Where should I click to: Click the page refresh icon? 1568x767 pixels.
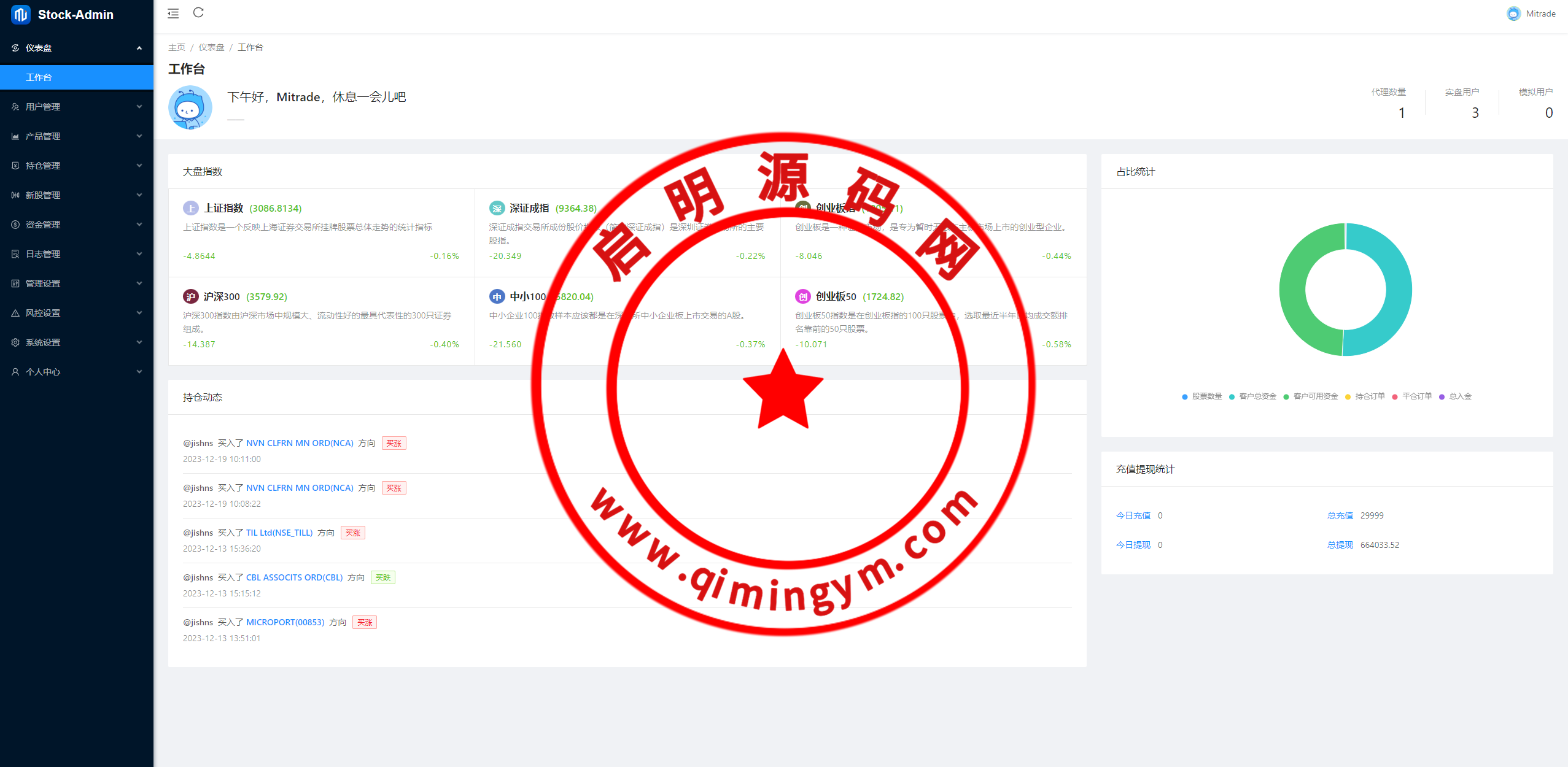tap(198, 13)
